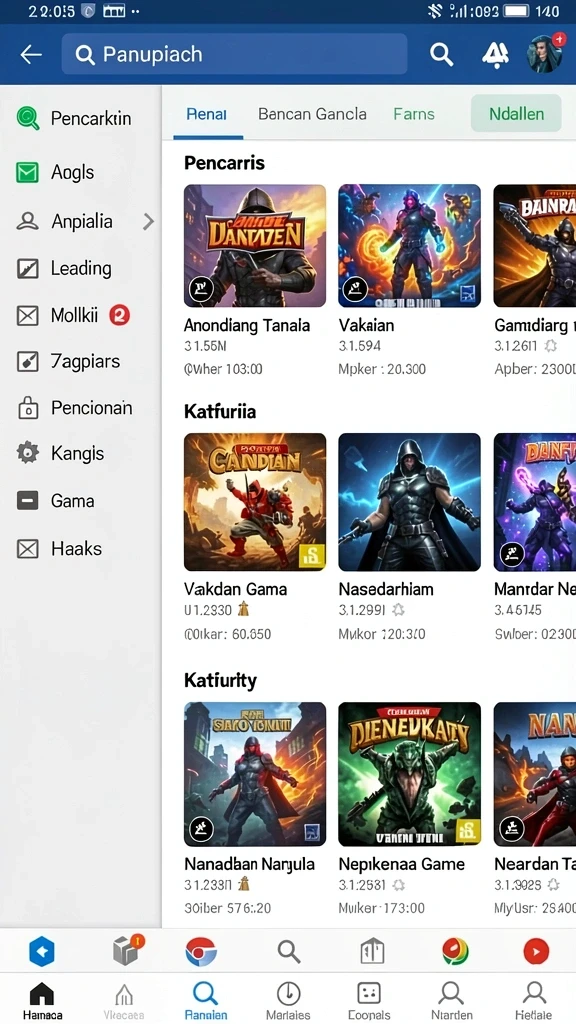Tap the Katfurity section heading
The height and width of the screenshot is (1024, 576).
tap(220, 680)
